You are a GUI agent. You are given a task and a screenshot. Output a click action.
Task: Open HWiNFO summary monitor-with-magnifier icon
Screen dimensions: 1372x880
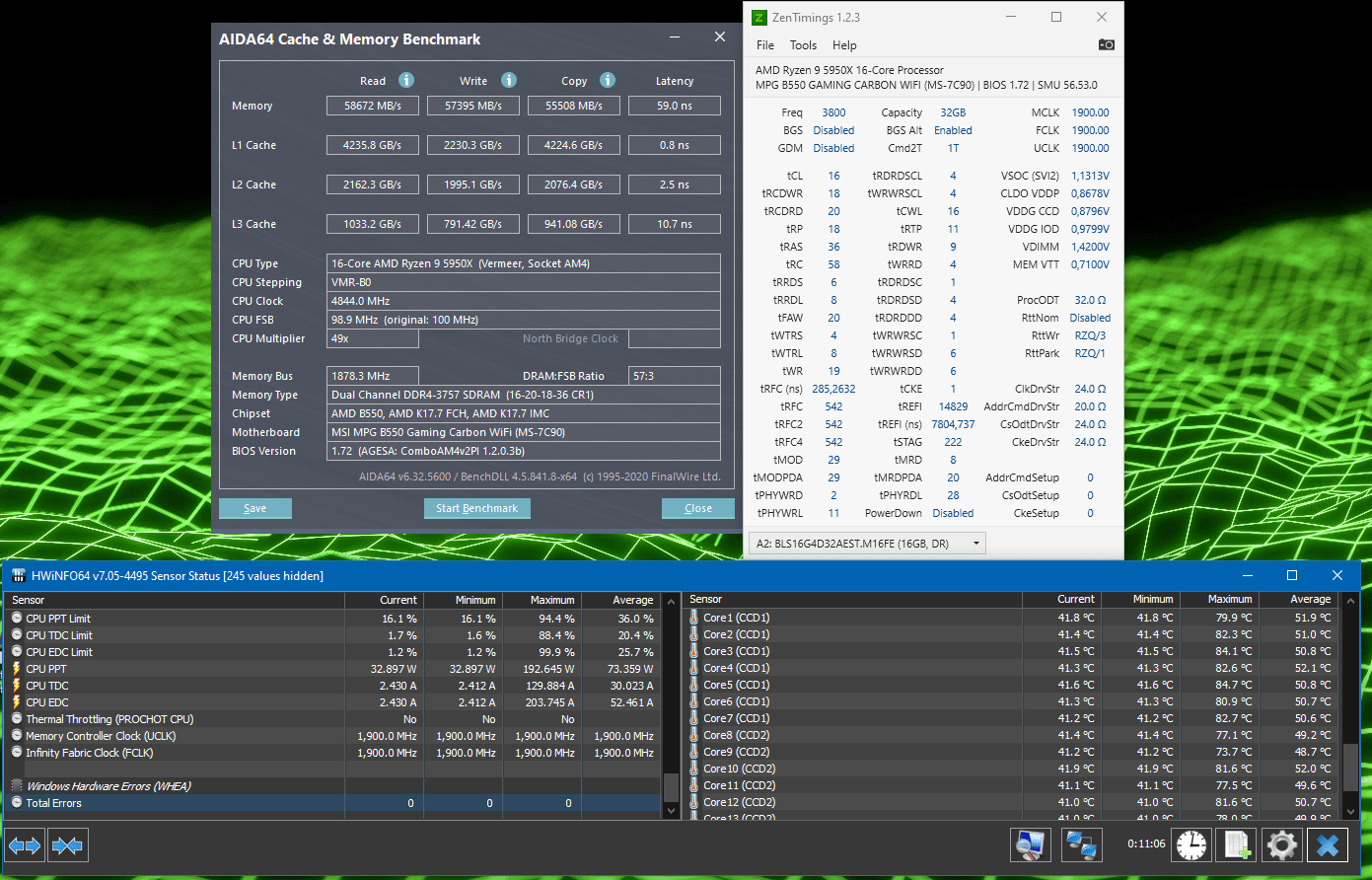click(x=1031, y=845)
